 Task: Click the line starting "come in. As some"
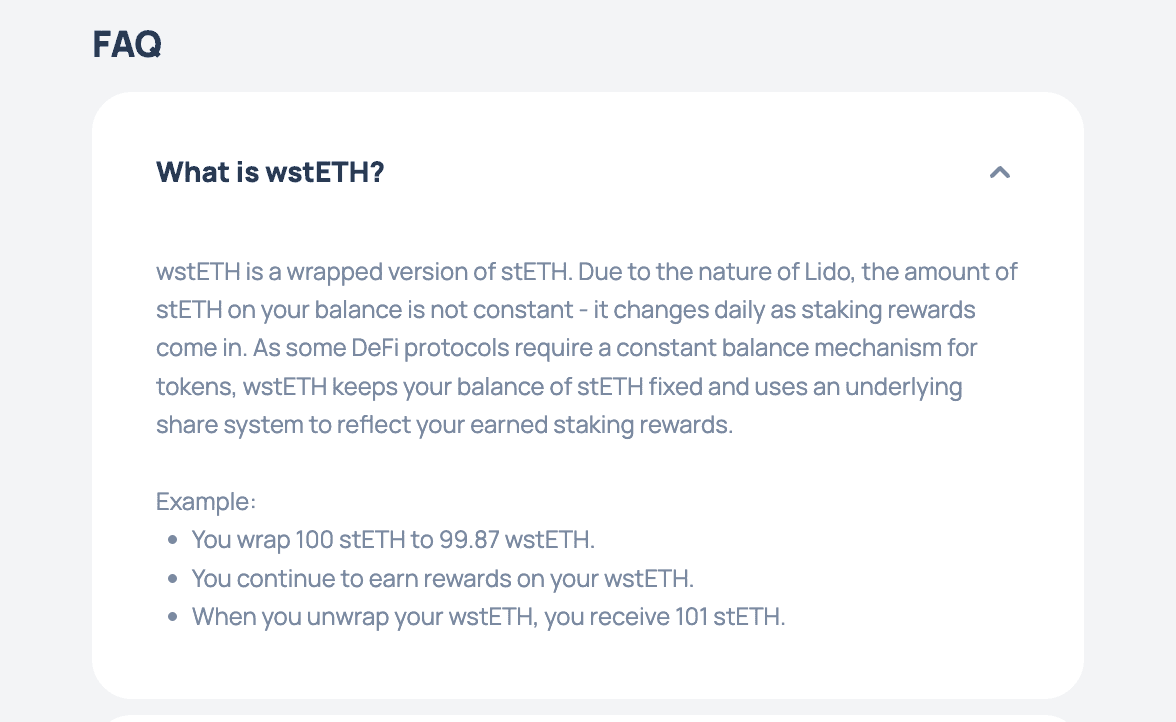click(x=566, y=347)
